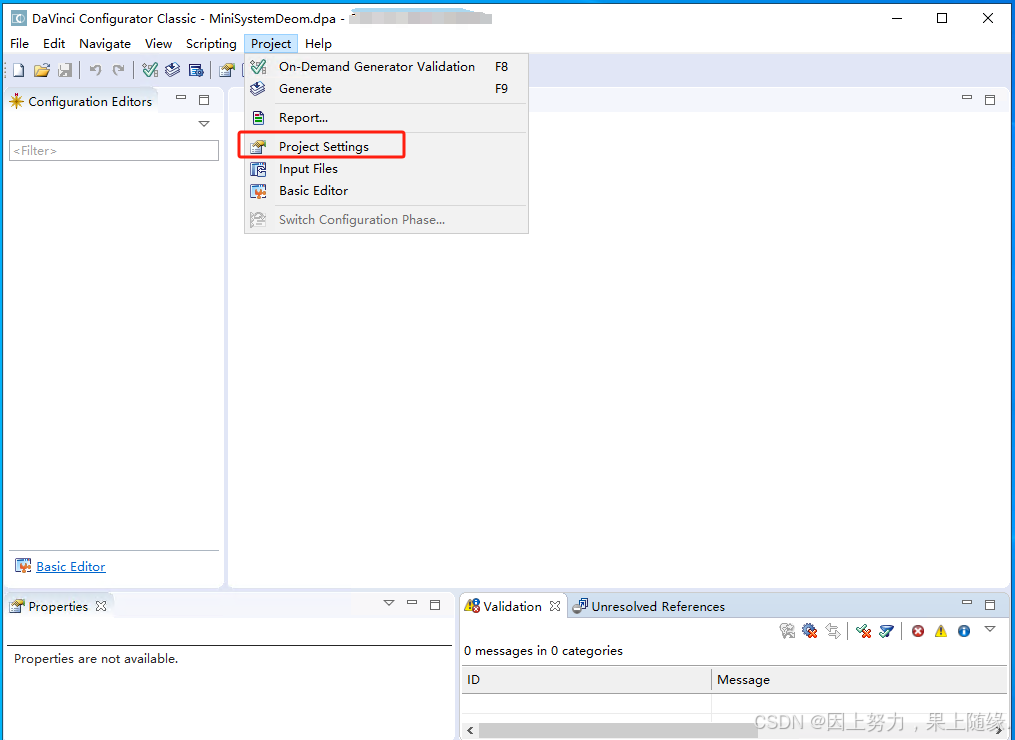Click the DaVinci Configurator title bar app icon
The height and width of the screenshot is (740, 1015).
pyautogui.click(x=19, y=18)
